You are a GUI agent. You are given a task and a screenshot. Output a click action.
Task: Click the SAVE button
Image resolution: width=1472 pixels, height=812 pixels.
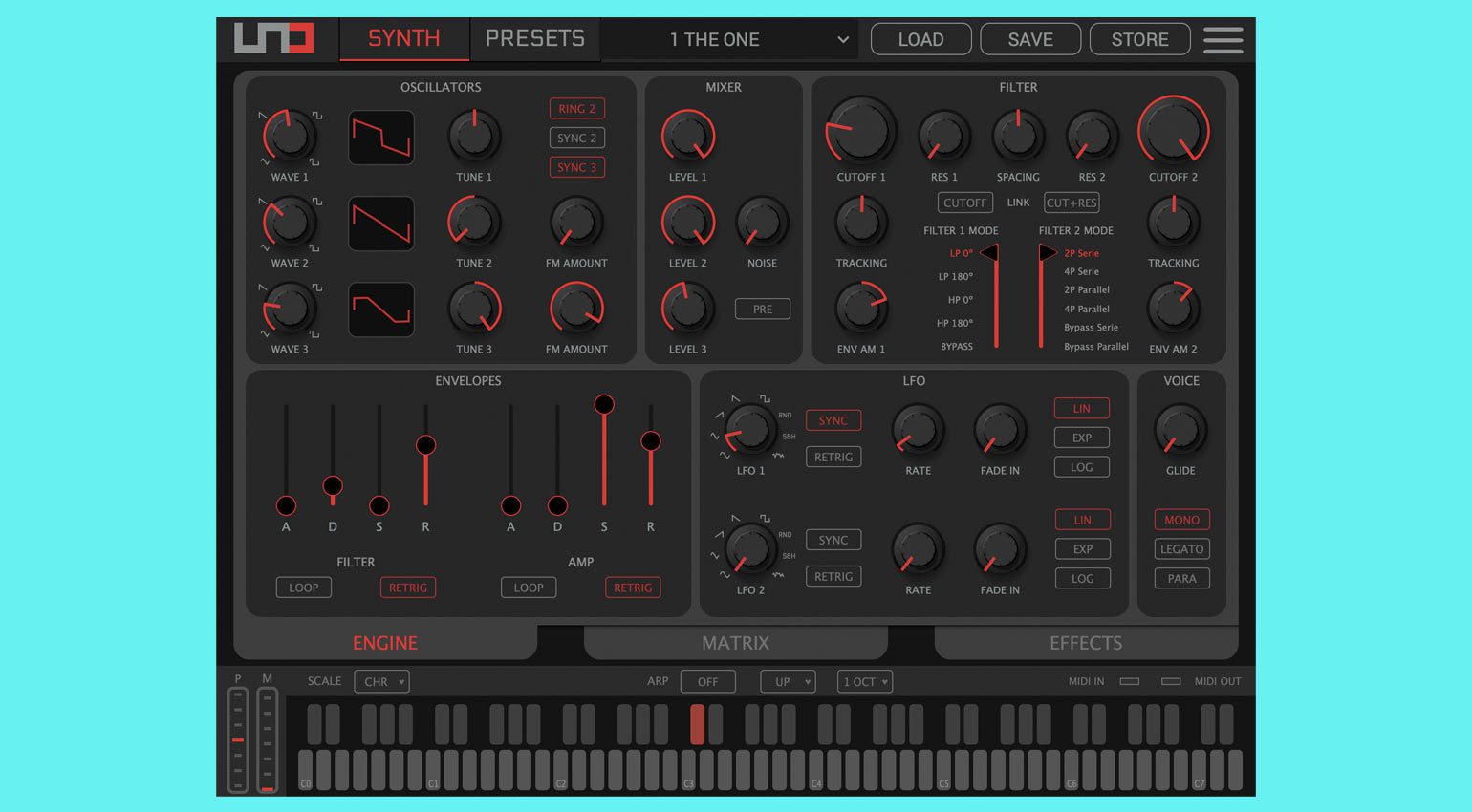point(1030,39)
